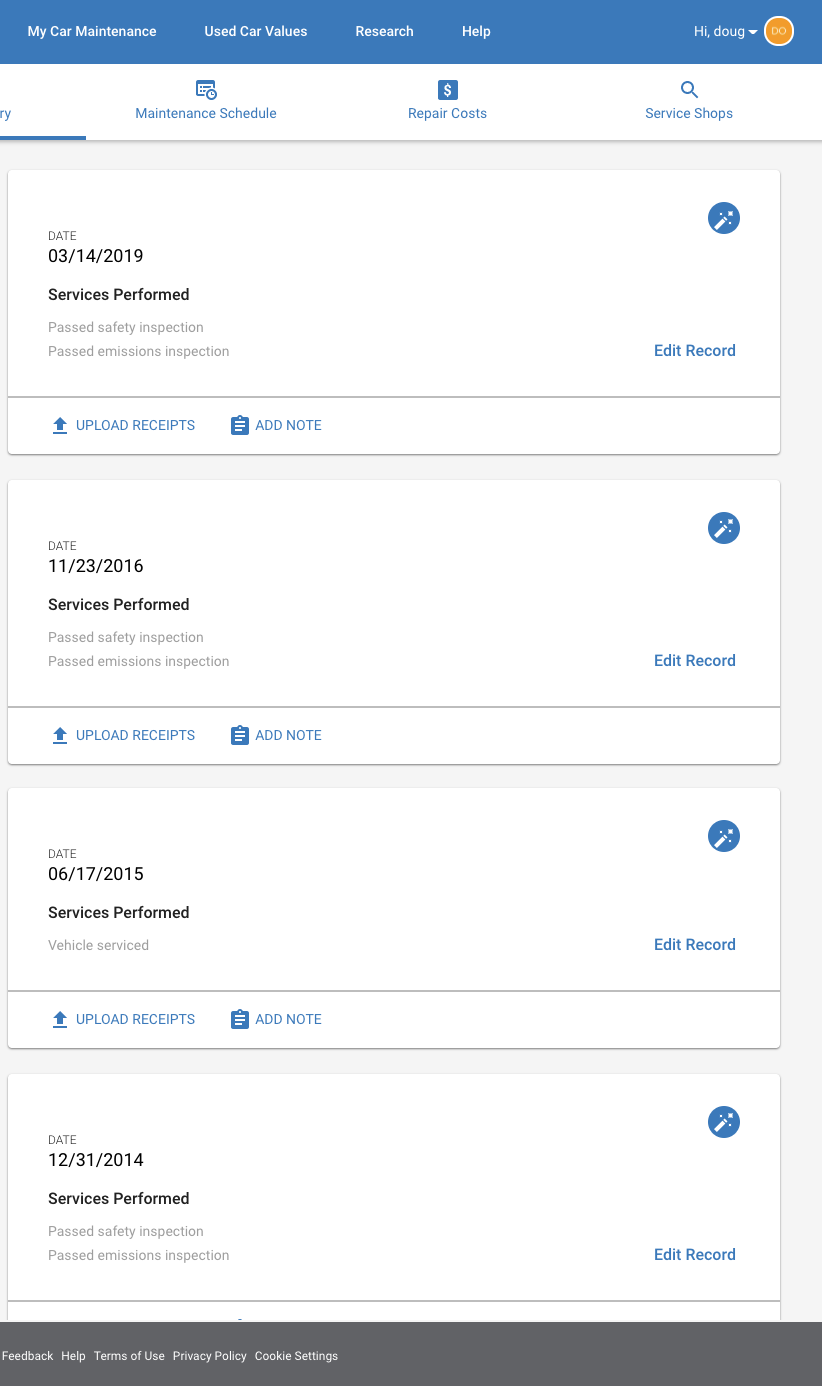Edit Record for the 06/17/2015 entry
The width and height of the screenshot is (822, 1386).
tap(695, 944)
